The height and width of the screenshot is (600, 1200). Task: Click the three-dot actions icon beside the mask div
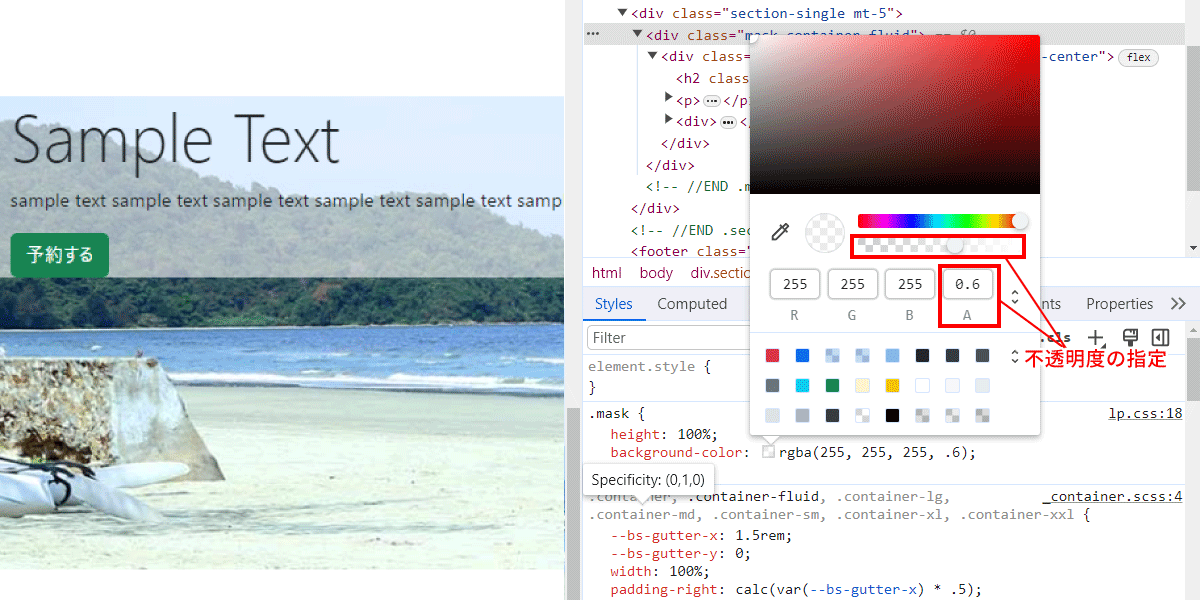tap(593, 34)
